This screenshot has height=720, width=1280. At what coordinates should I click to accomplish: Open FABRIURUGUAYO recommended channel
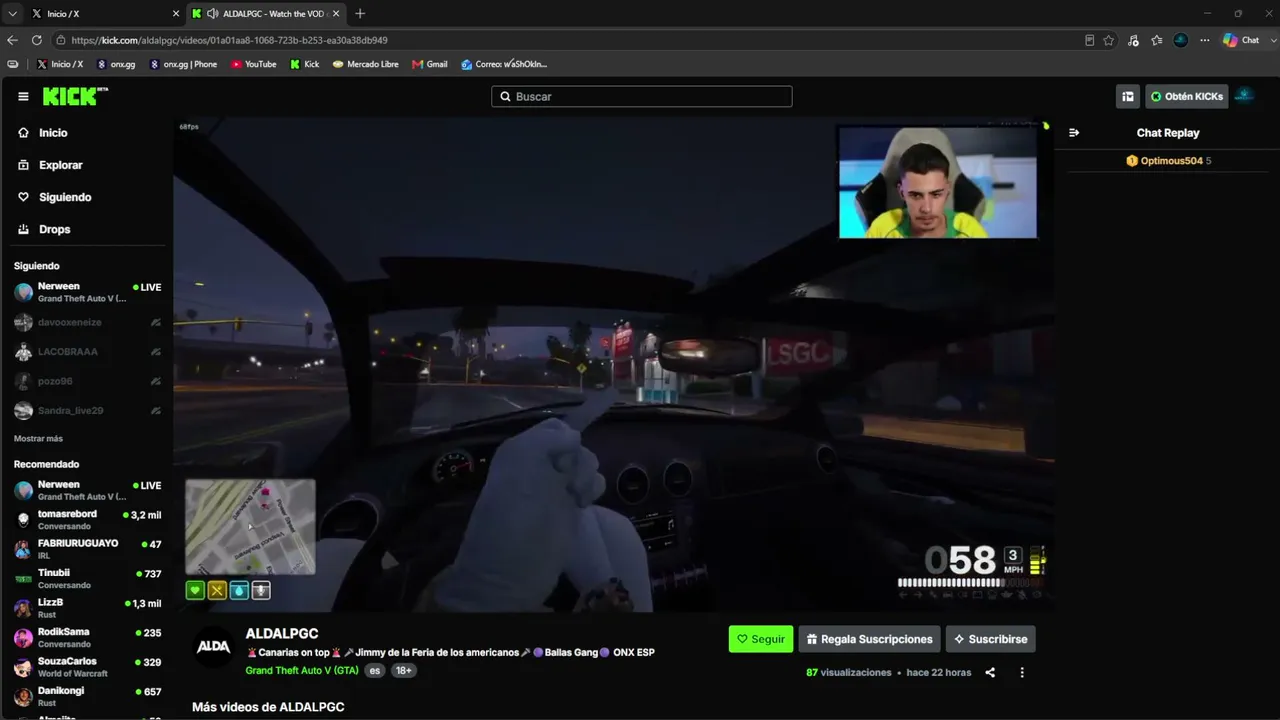(x=87, y=549)
